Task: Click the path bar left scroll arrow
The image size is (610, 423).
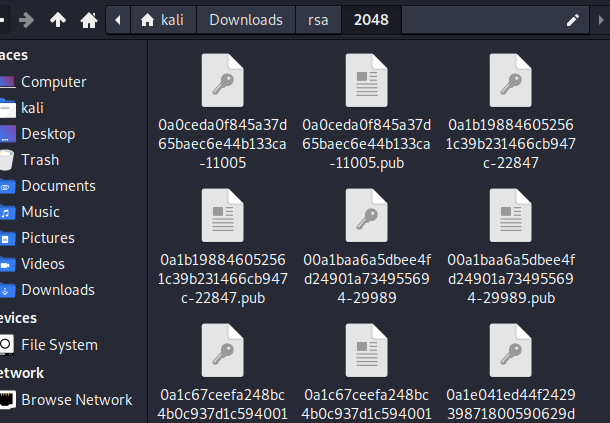Action: click(x=118, y=20)
